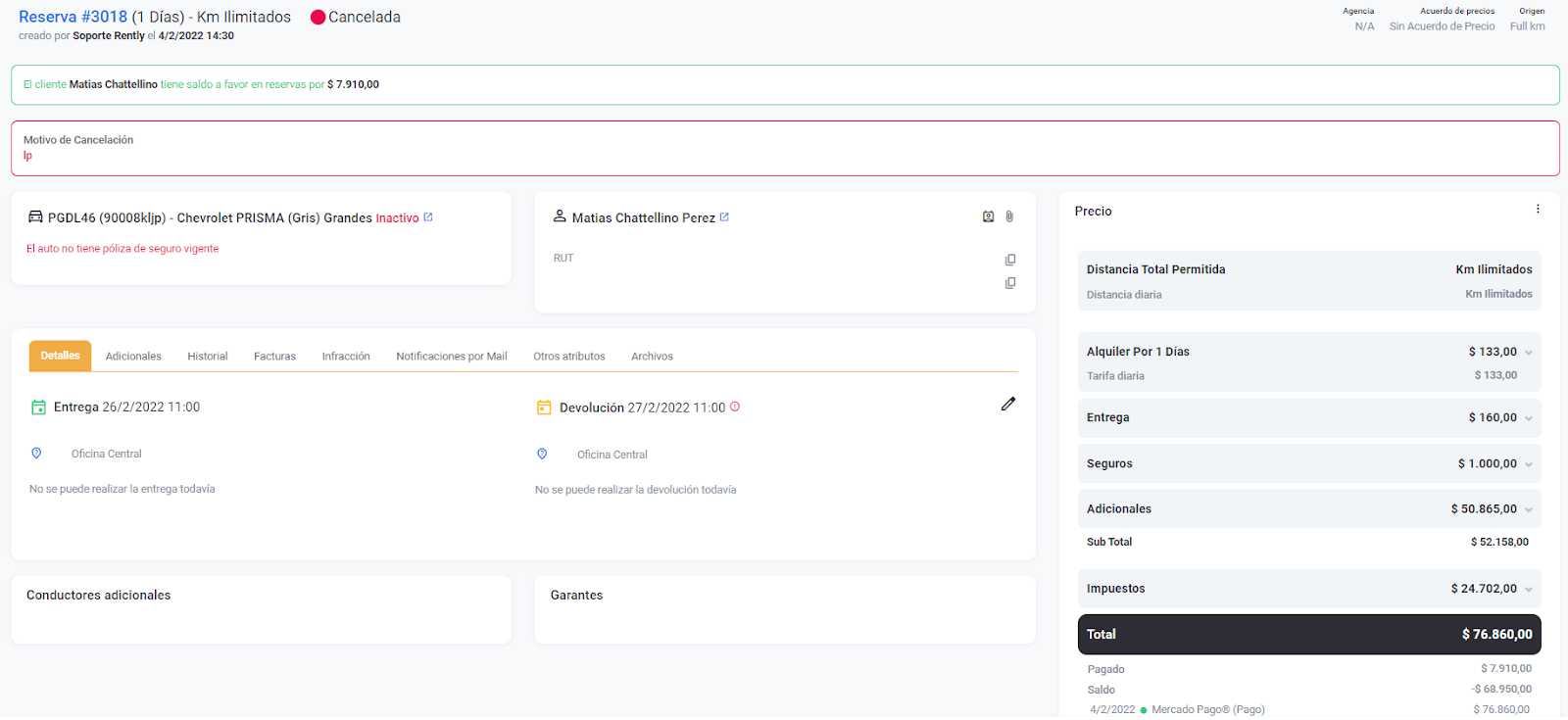Expand the Impuestos price row

pyautogui.click(x=1529, y=590)
